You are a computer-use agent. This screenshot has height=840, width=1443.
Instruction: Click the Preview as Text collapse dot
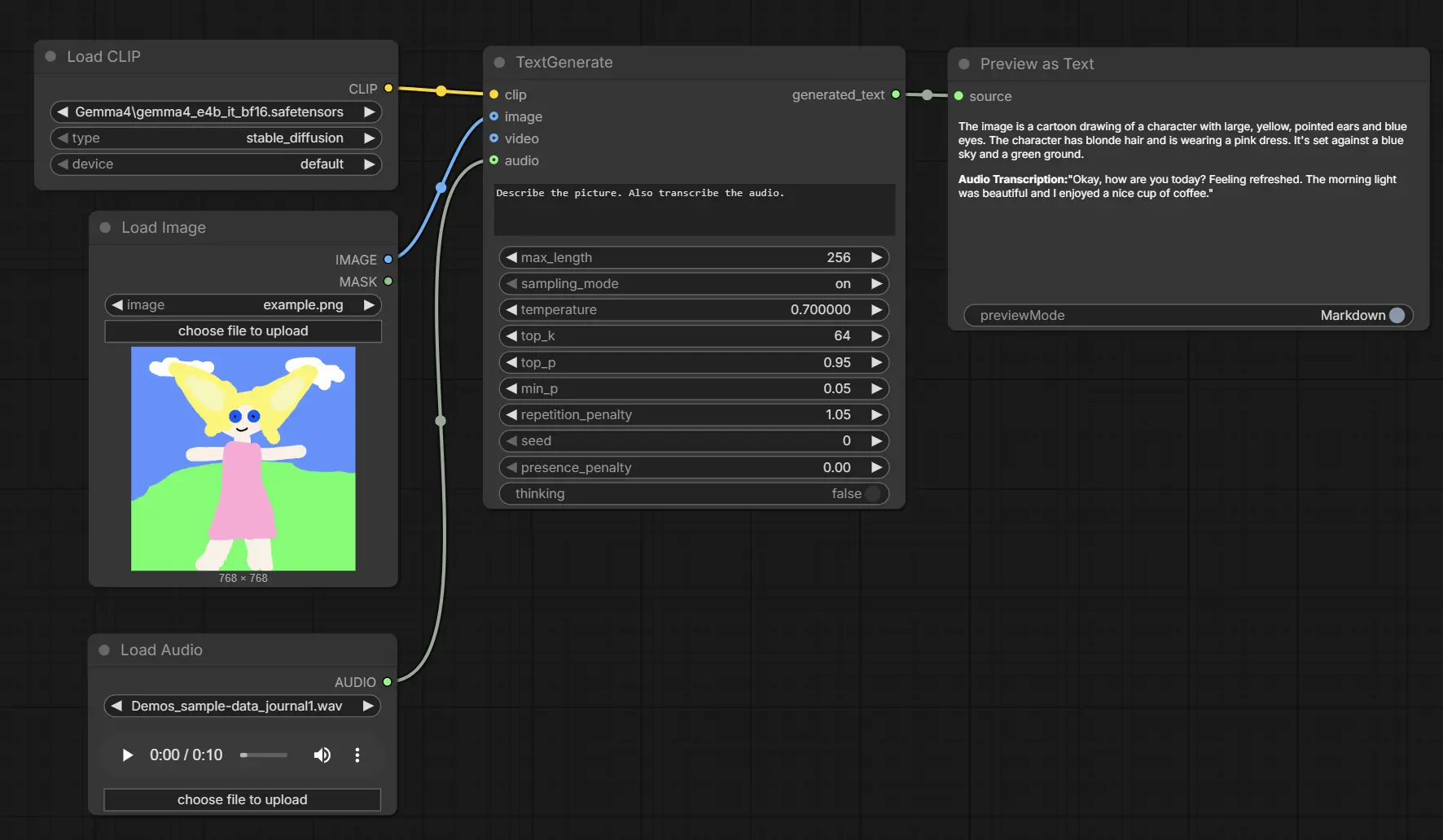pos(964,63)
